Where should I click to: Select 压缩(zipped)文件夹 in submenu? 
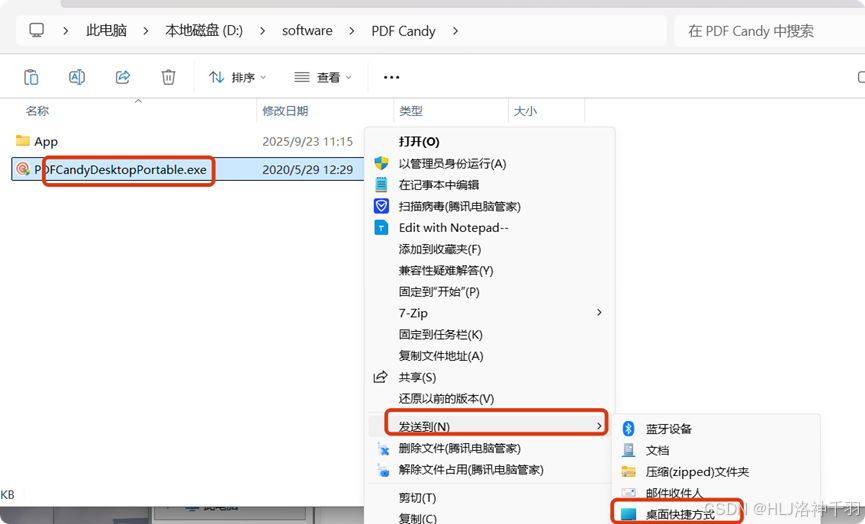point(697,472)
